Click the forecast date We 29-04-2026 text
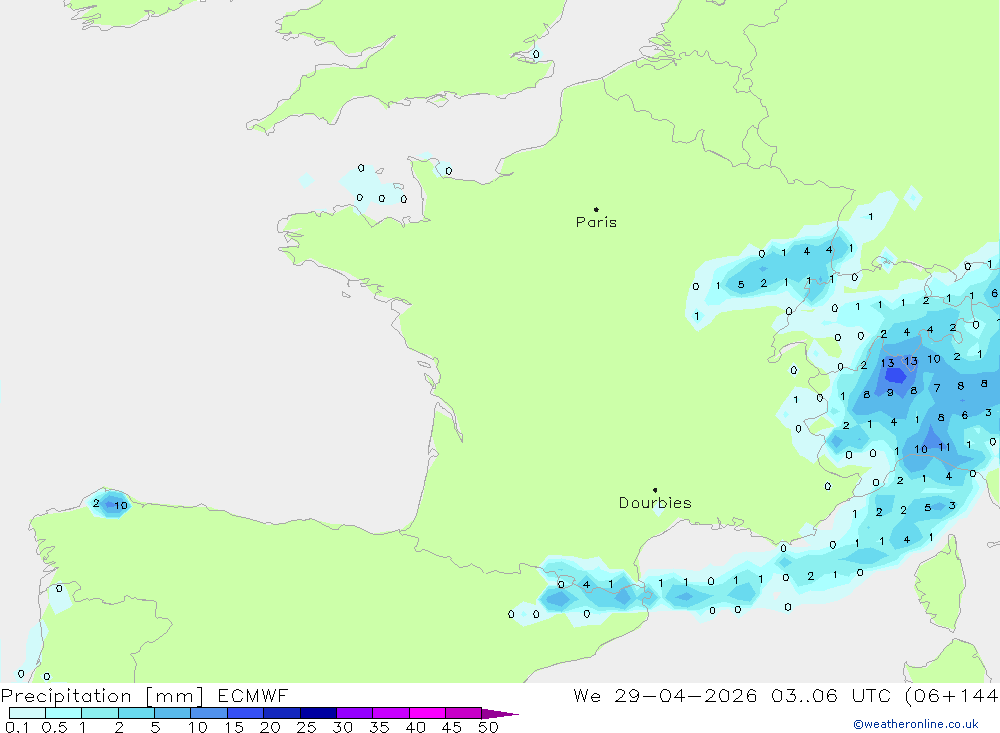Image resolution: width=1000 pixels, height=733 pixels. click(665, 695)
